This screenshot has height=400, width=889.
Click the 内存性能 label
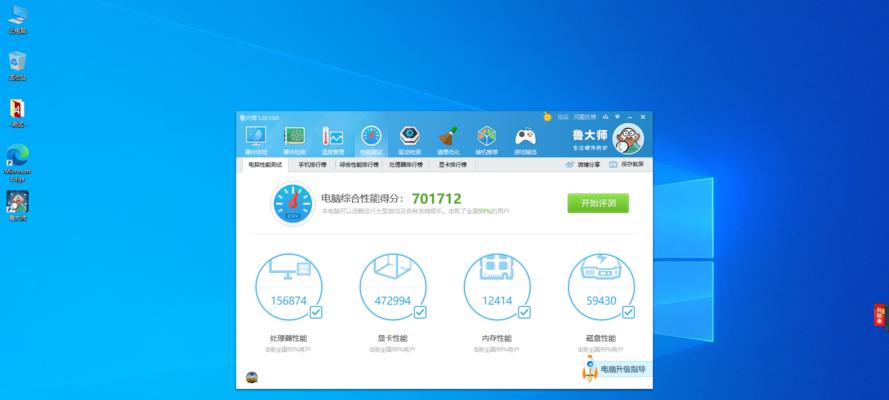pos(497,338)
